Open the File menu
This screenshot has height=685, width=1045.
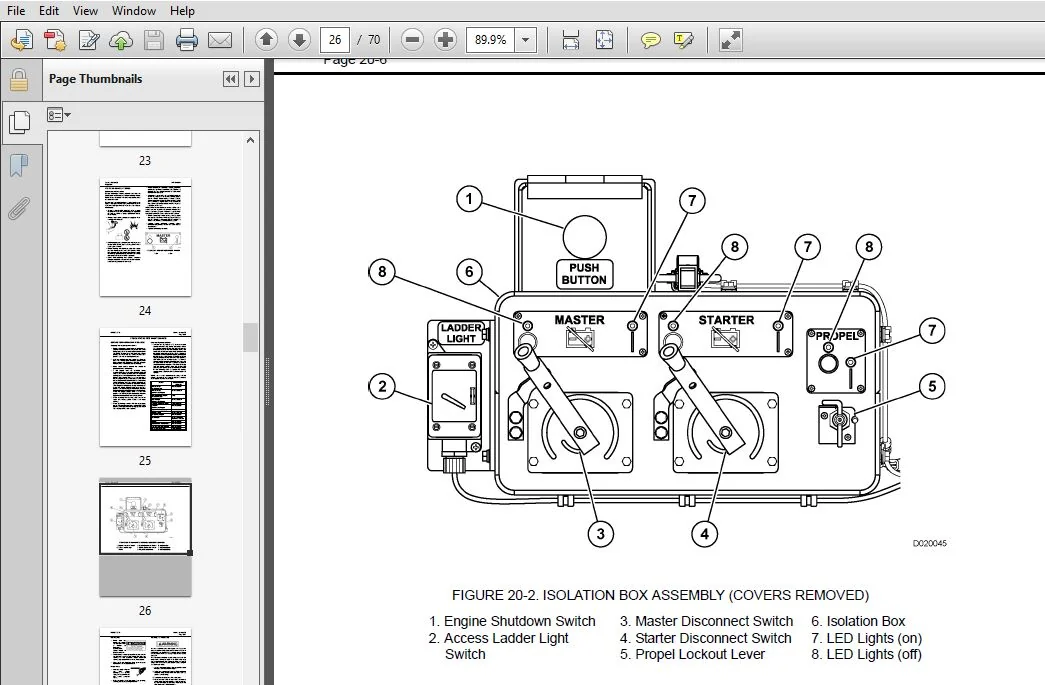tap(16, 11)
